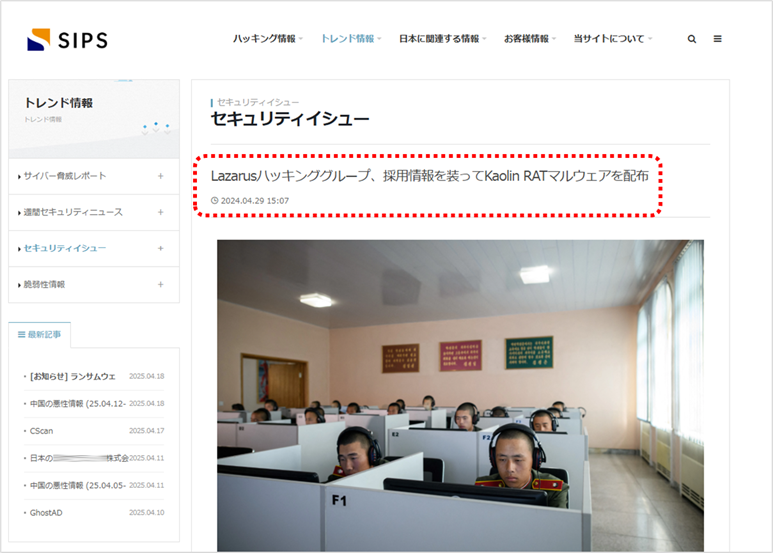Click the セキュリティイシュー page heading
773x553 pixels.
coord(290,119)
